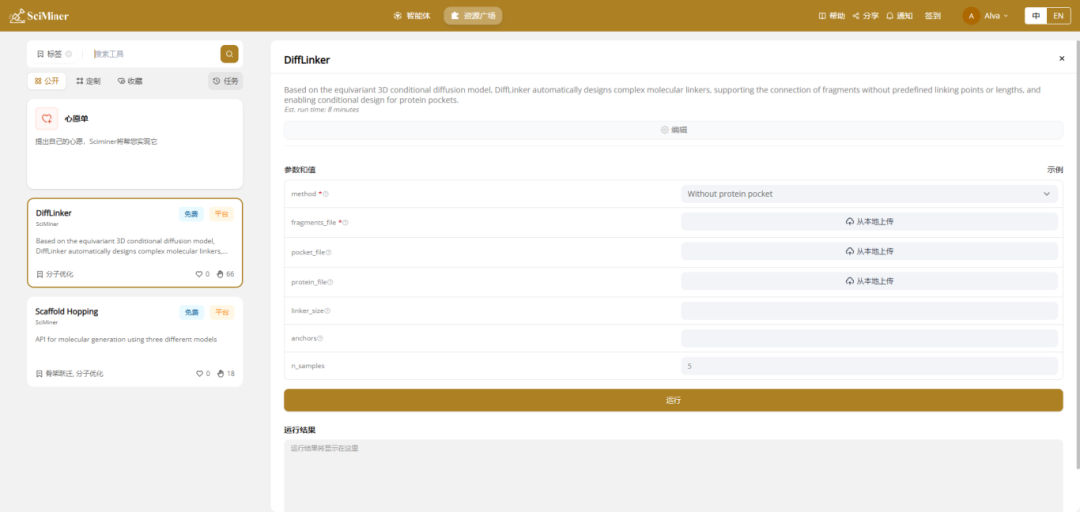Upload fragments_file from local
Image resolution: width=1080 pixels, height=512 pixels.
pyautogui.click(x=869, y=222)
